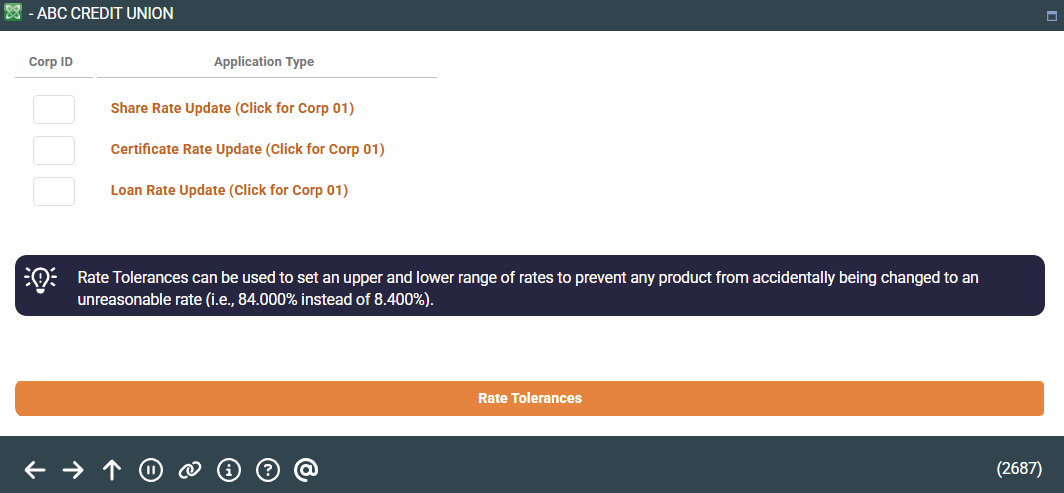
Task: Open Loan Rate Update link
Action: click(x=229, y=190)
